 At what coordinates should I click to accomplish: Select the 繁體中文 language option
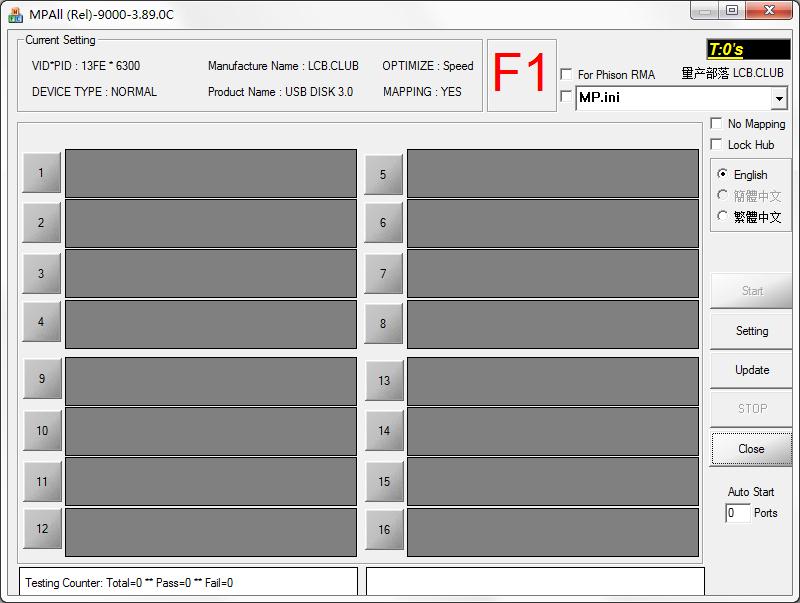click(722, 216)
